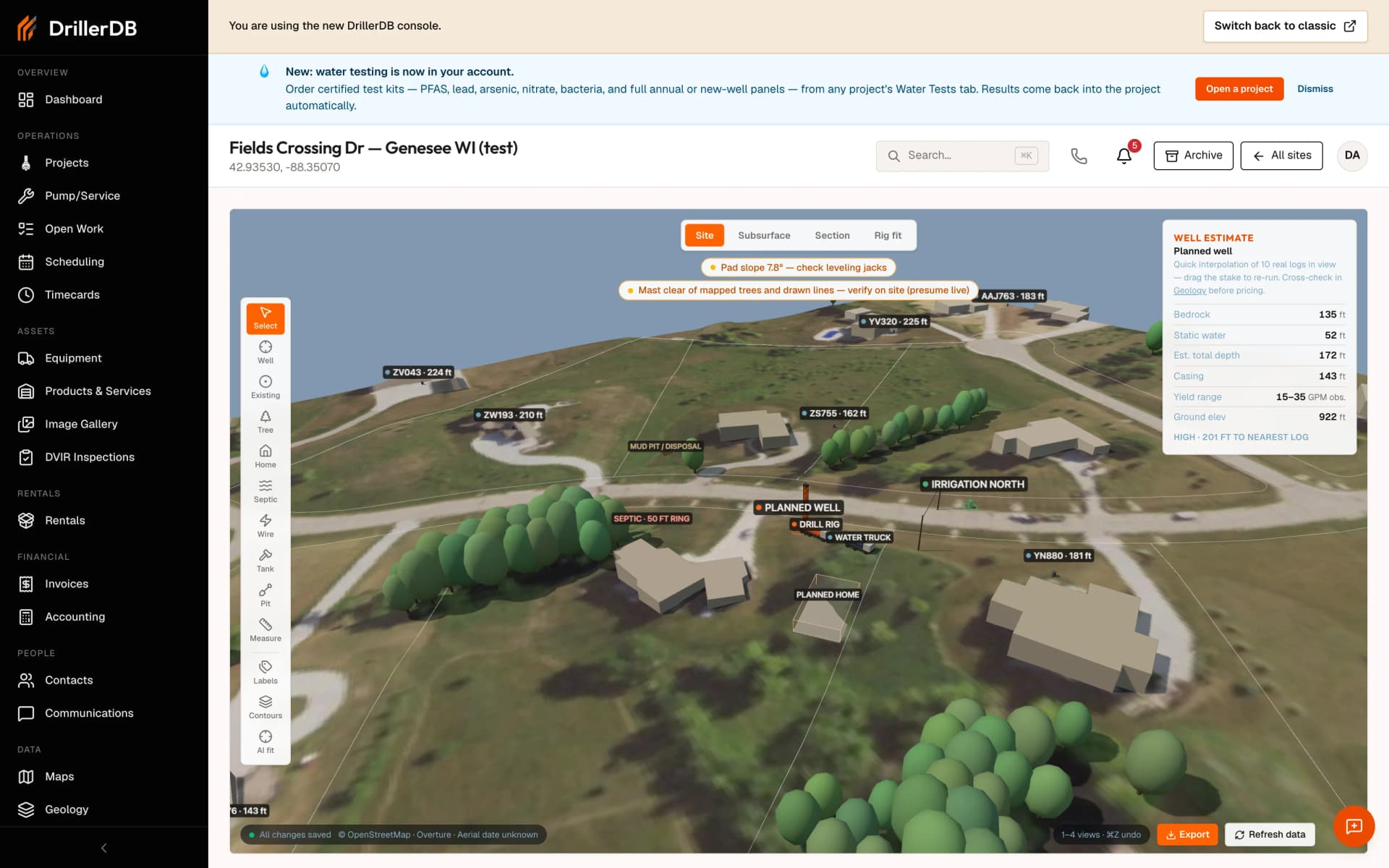Follow the Geology link in Well Estimate

pos(1189,291)
